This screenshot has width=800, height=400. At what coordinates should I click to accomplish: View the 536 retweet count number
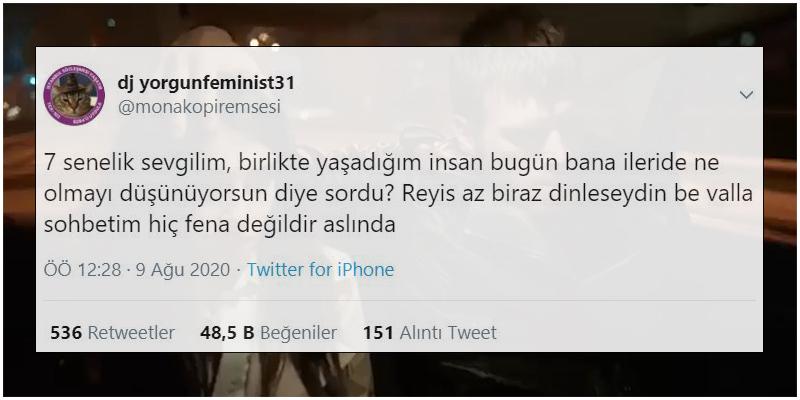66,333
